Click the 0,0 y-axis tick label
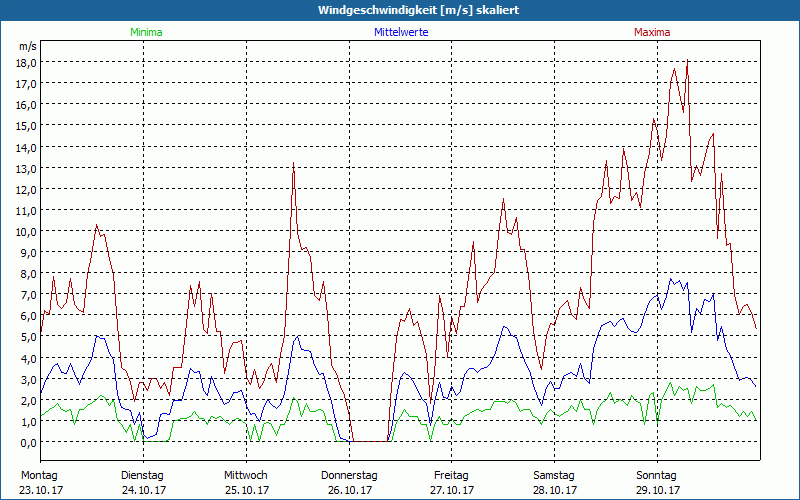This screenshot has width=800, height=500. 27,442
